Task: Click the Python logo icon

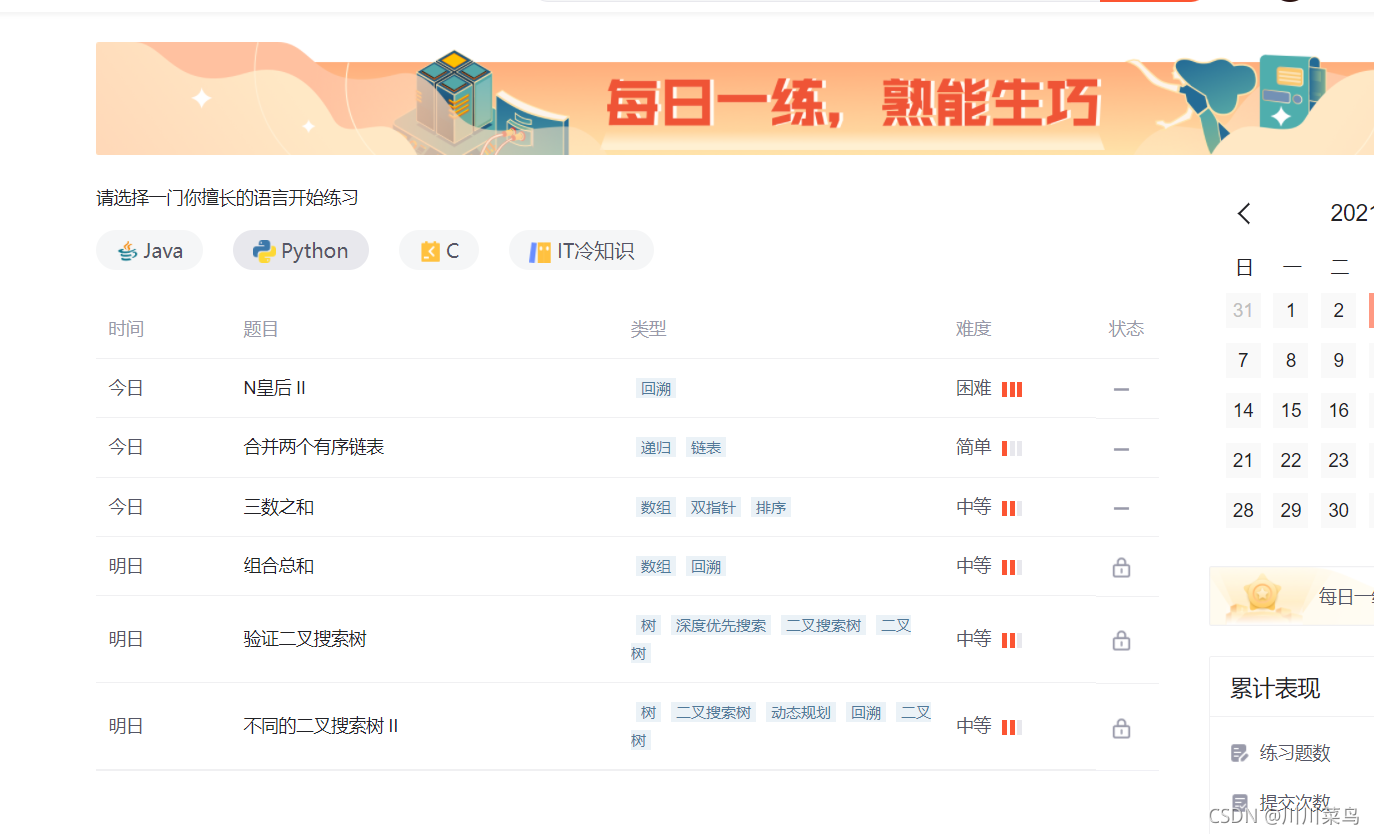Action: [264, 251]
